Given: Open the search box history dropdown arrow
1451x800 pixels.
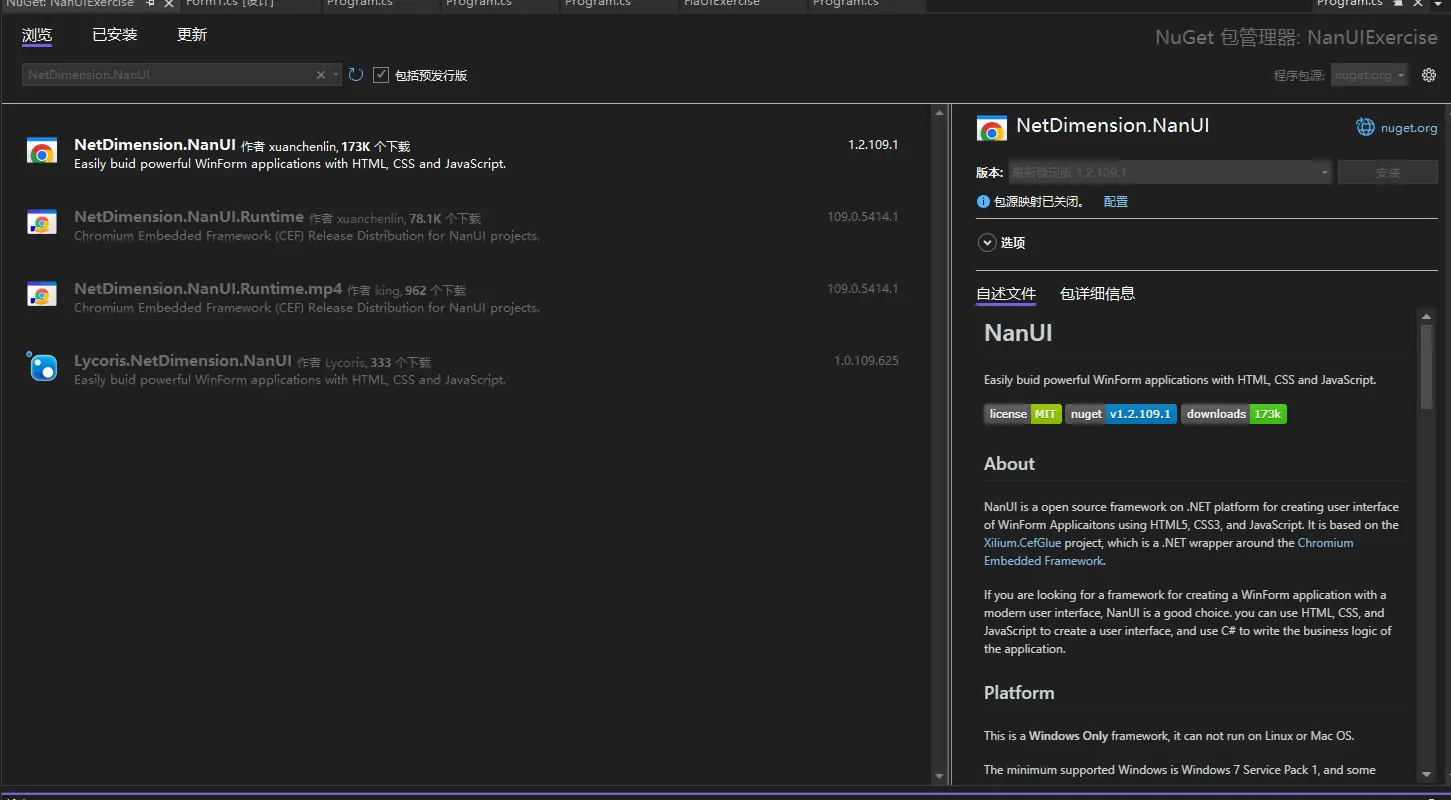Looking at the screenshot, I should tap(336, 75).
